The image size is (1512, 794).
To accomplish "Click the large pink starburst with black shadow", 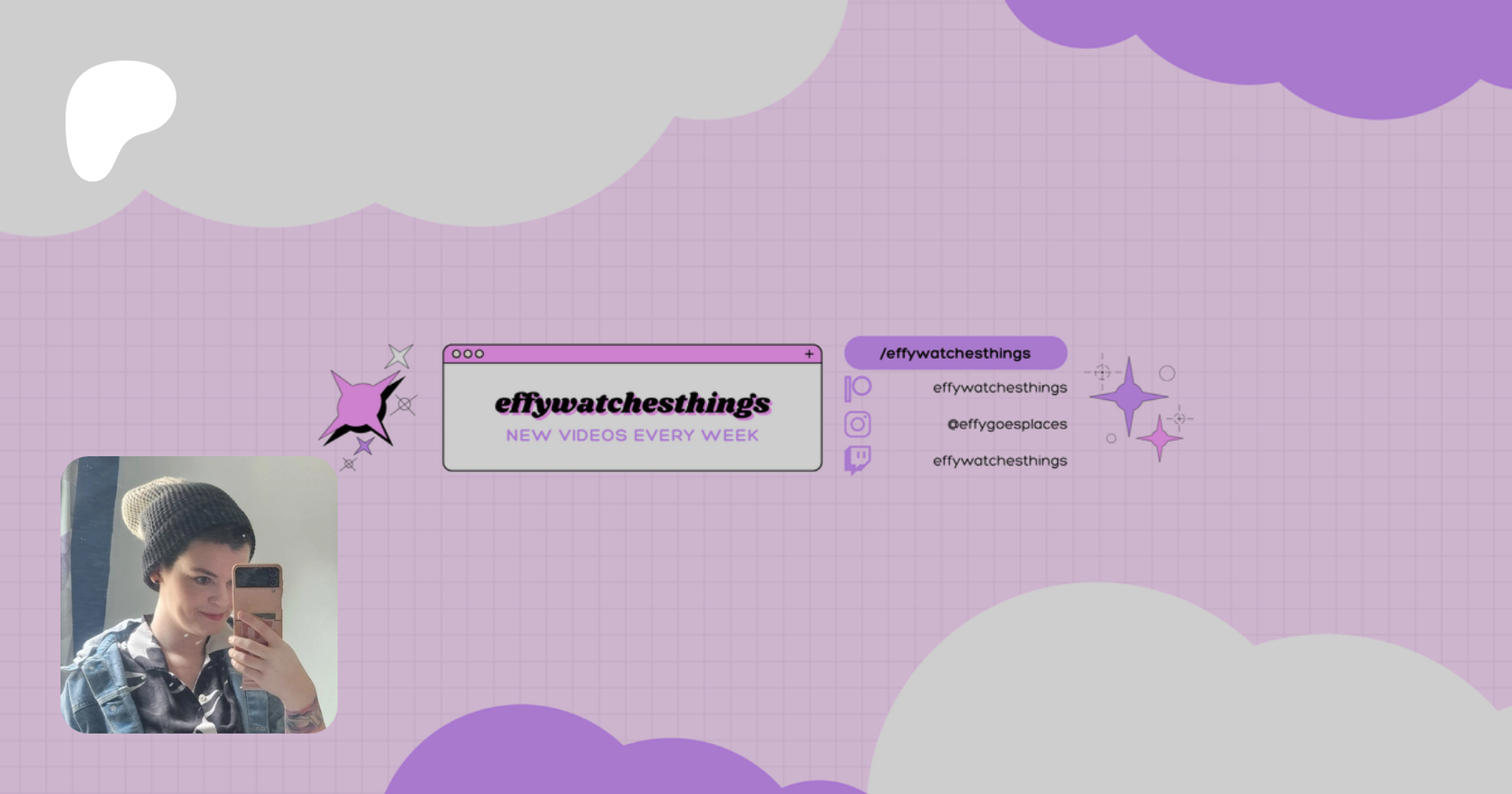I will pos(361,407).
